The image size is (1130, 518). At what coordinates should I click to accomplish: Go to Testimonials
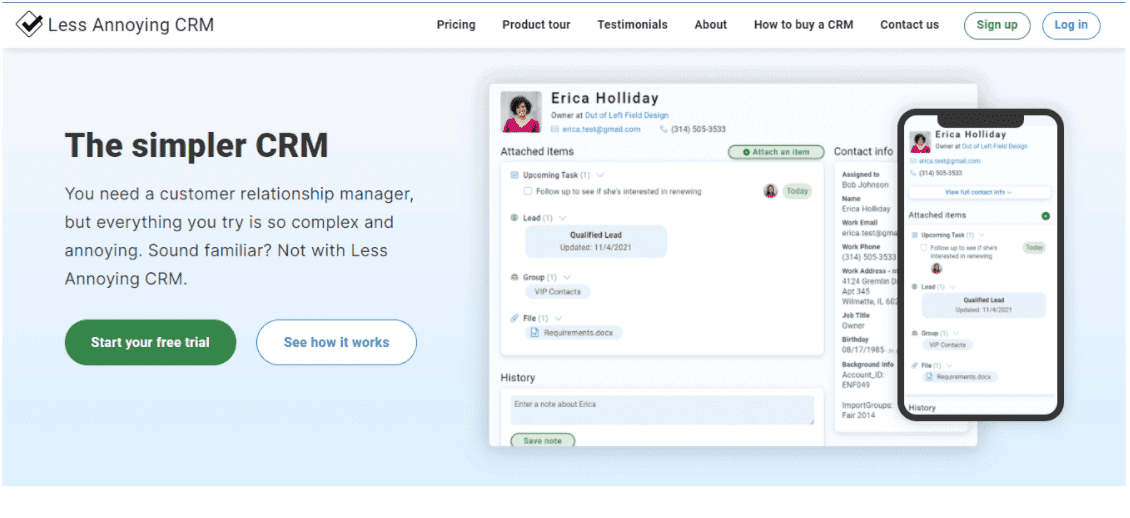[x=633, y=24]
